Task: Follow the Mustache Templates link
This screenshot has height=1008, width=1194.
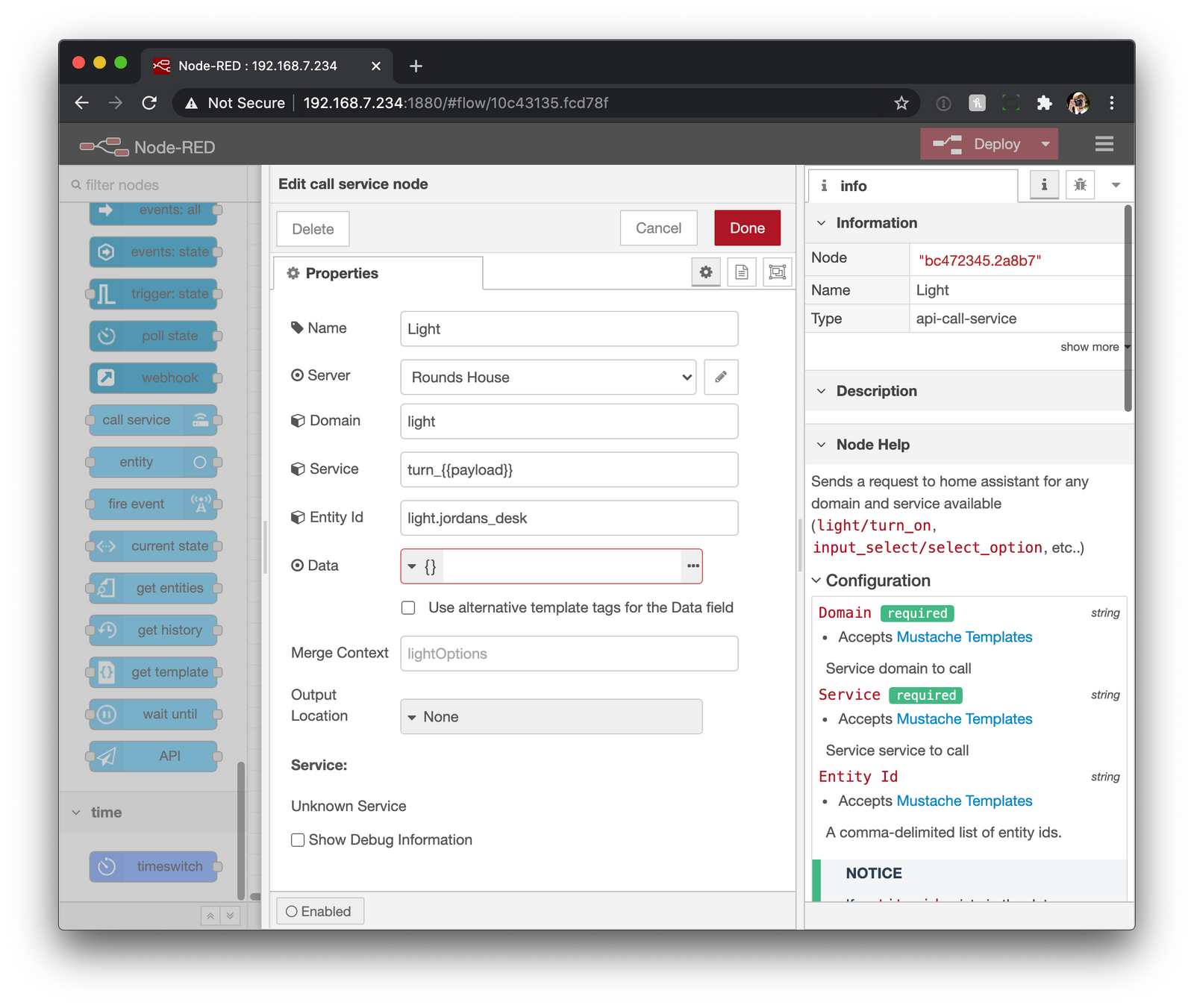Action: click(964, 636)
